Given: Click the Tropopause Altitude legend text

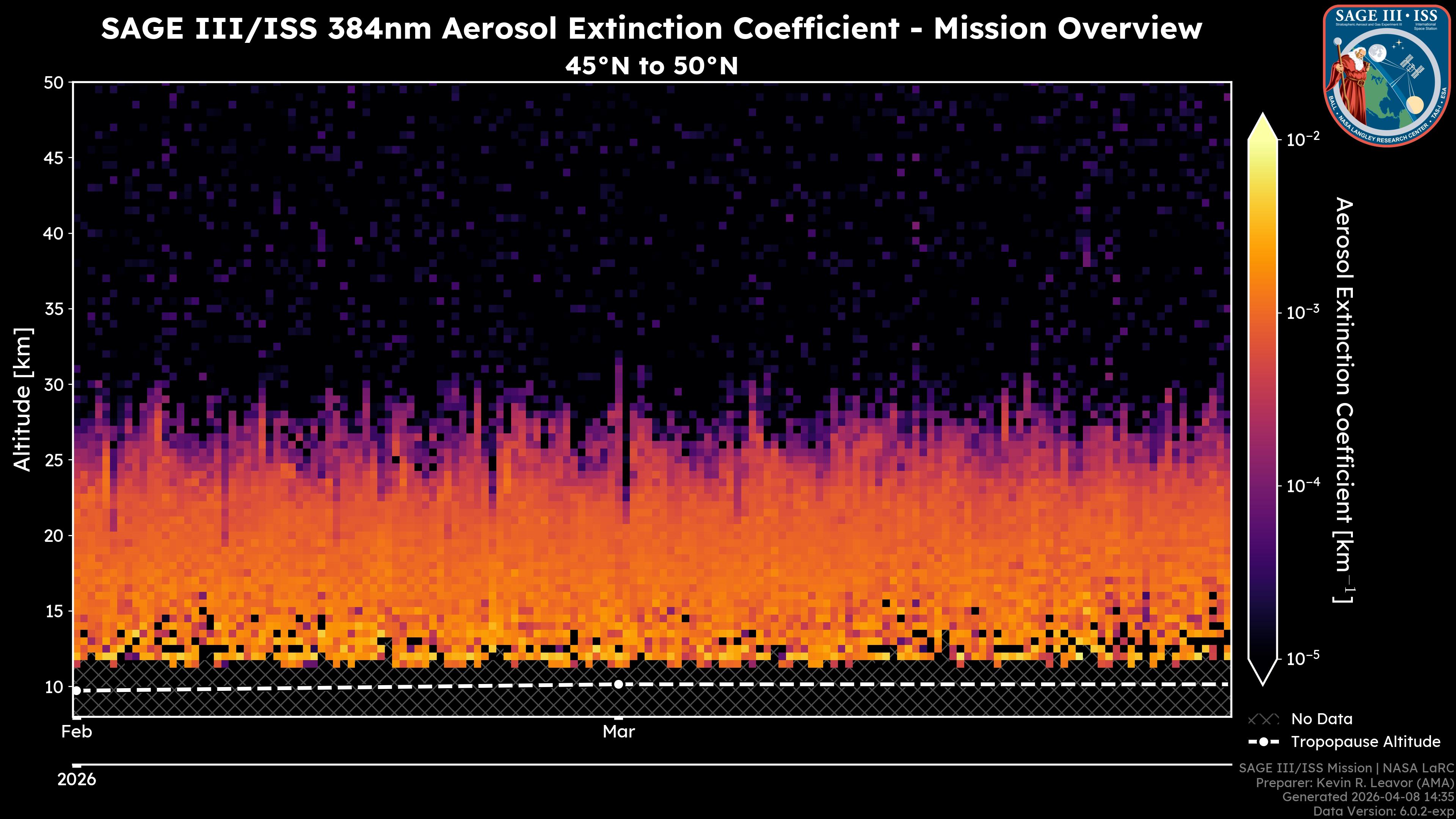Looking at the screenshot, I should (1365, 742).
